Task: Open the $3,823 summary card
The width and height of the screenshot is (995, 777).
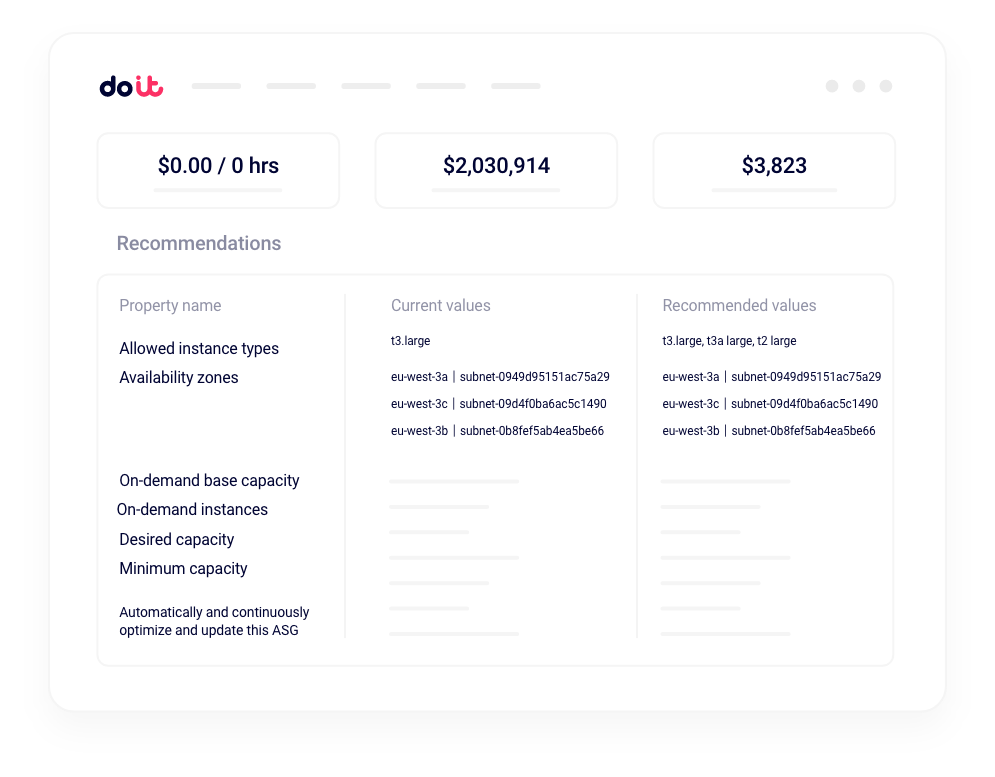Action: [774, 170]
